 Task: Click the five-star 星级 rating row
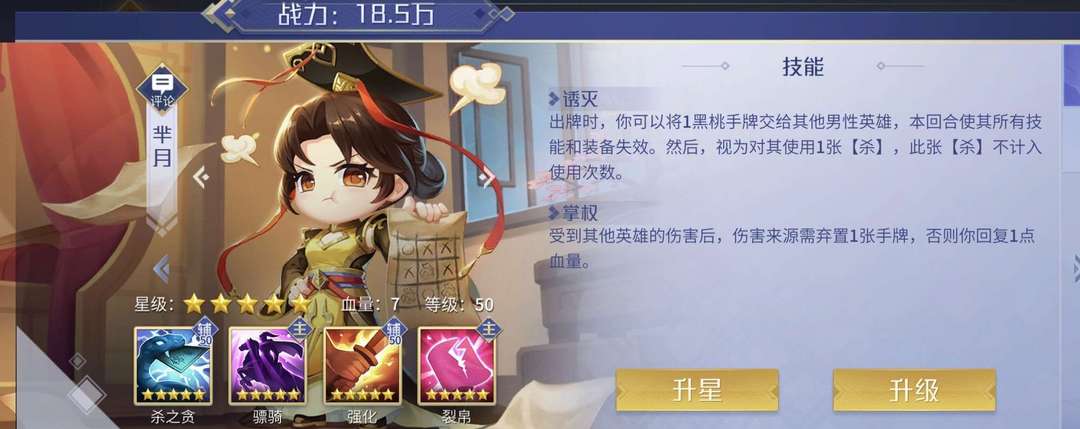pos(247,304)
